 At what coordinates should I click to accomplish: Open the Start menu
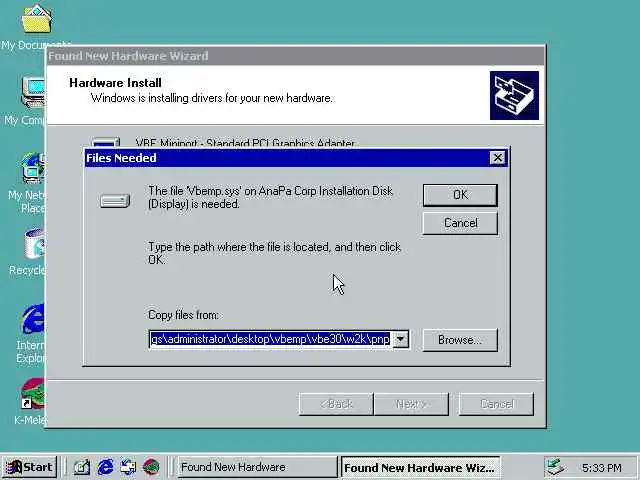tap(29, 467)
